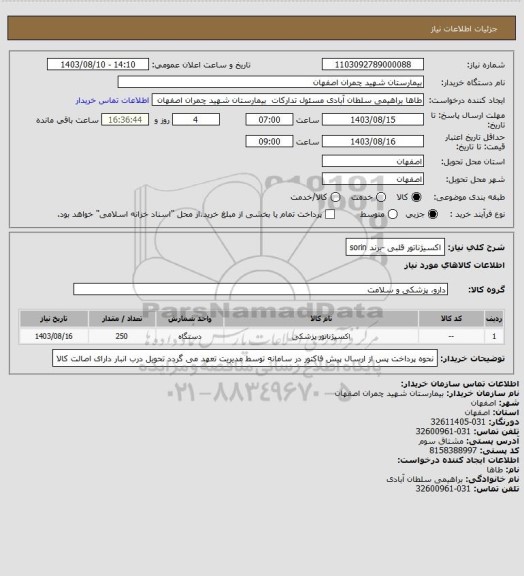Click the postal code 8158388997
The width and height of the screenshot is (524, 576).
(453, 450)
